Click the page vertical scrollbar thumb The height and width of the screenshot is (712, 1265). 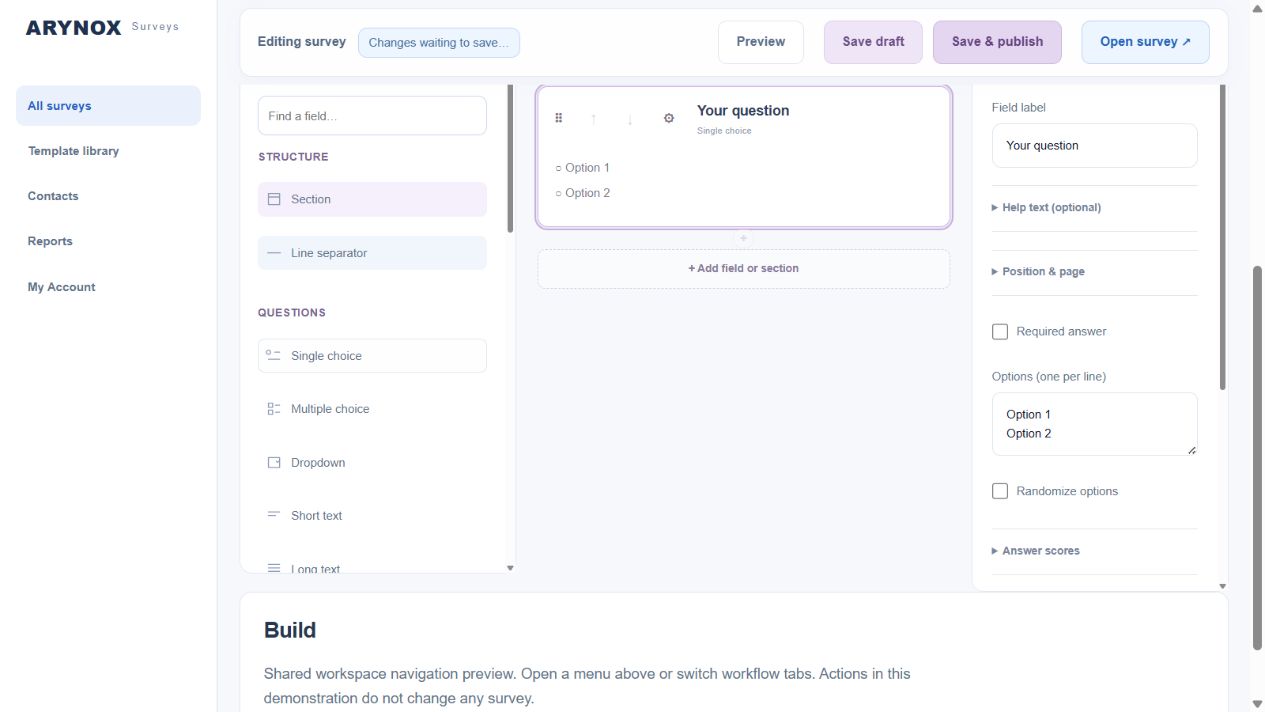click(1257, 458)
